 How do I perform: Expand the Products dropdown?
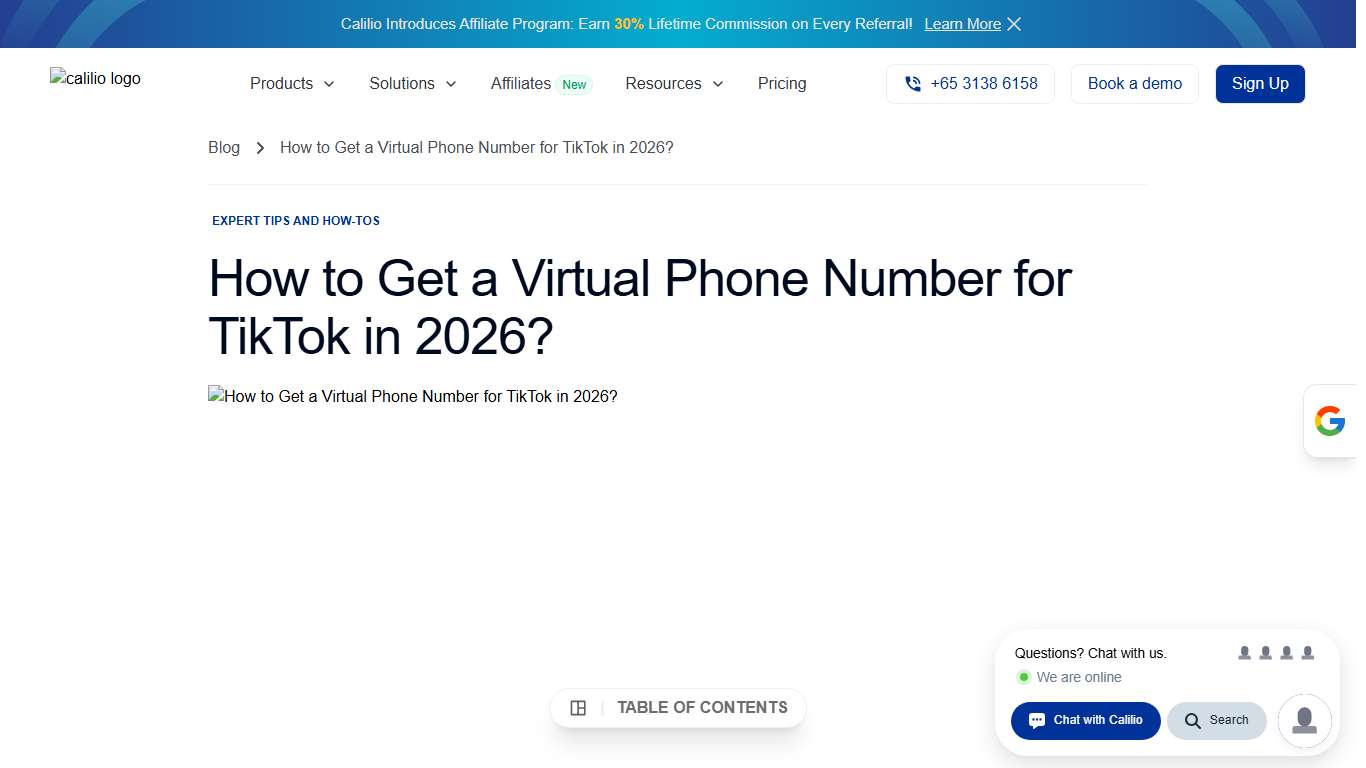pos(291,84)
